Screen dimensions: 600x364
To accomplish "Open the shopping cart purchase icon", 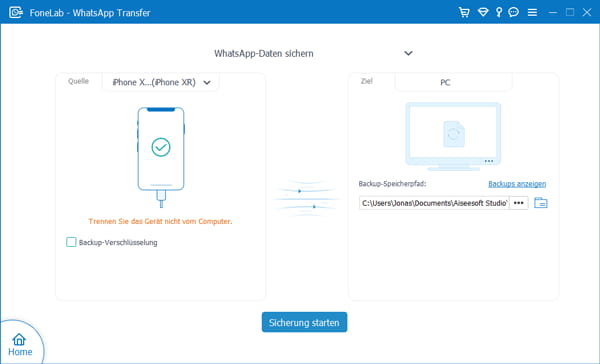I will [464, 12].
